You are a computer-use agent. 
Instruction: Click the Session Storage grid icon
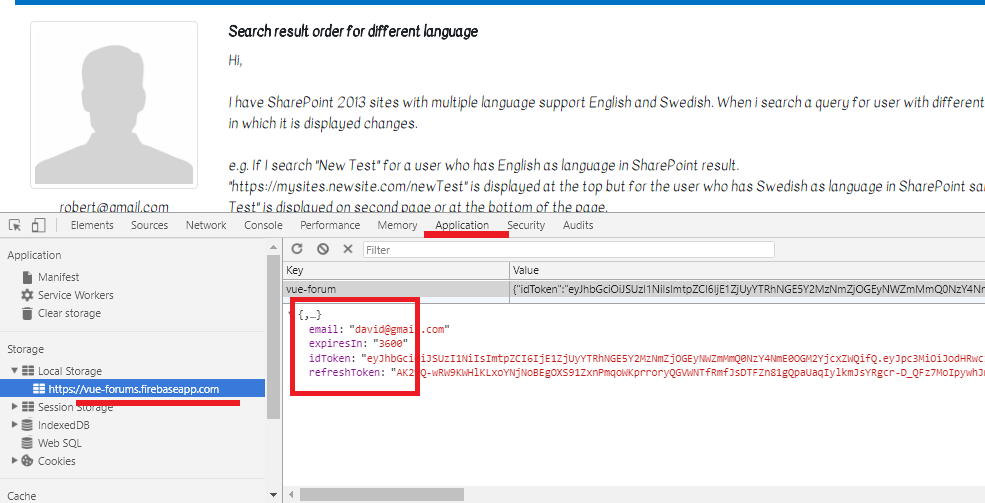coord(28,406)
